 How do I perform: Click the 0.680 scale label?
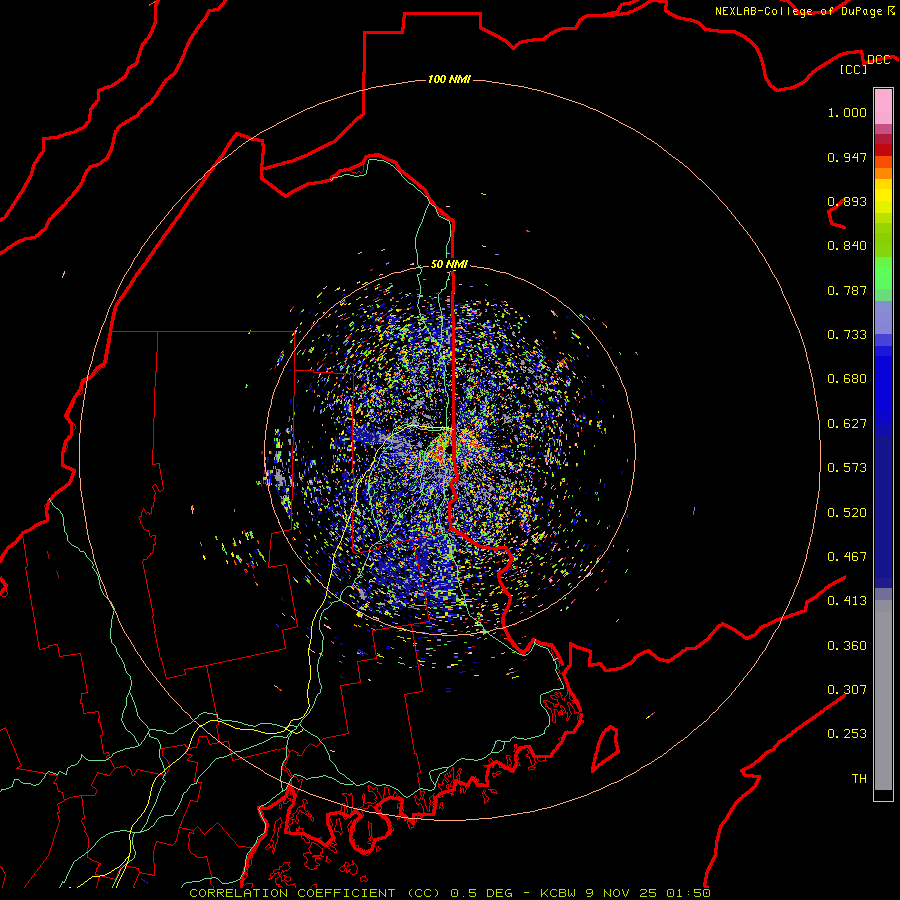[847, 379]
